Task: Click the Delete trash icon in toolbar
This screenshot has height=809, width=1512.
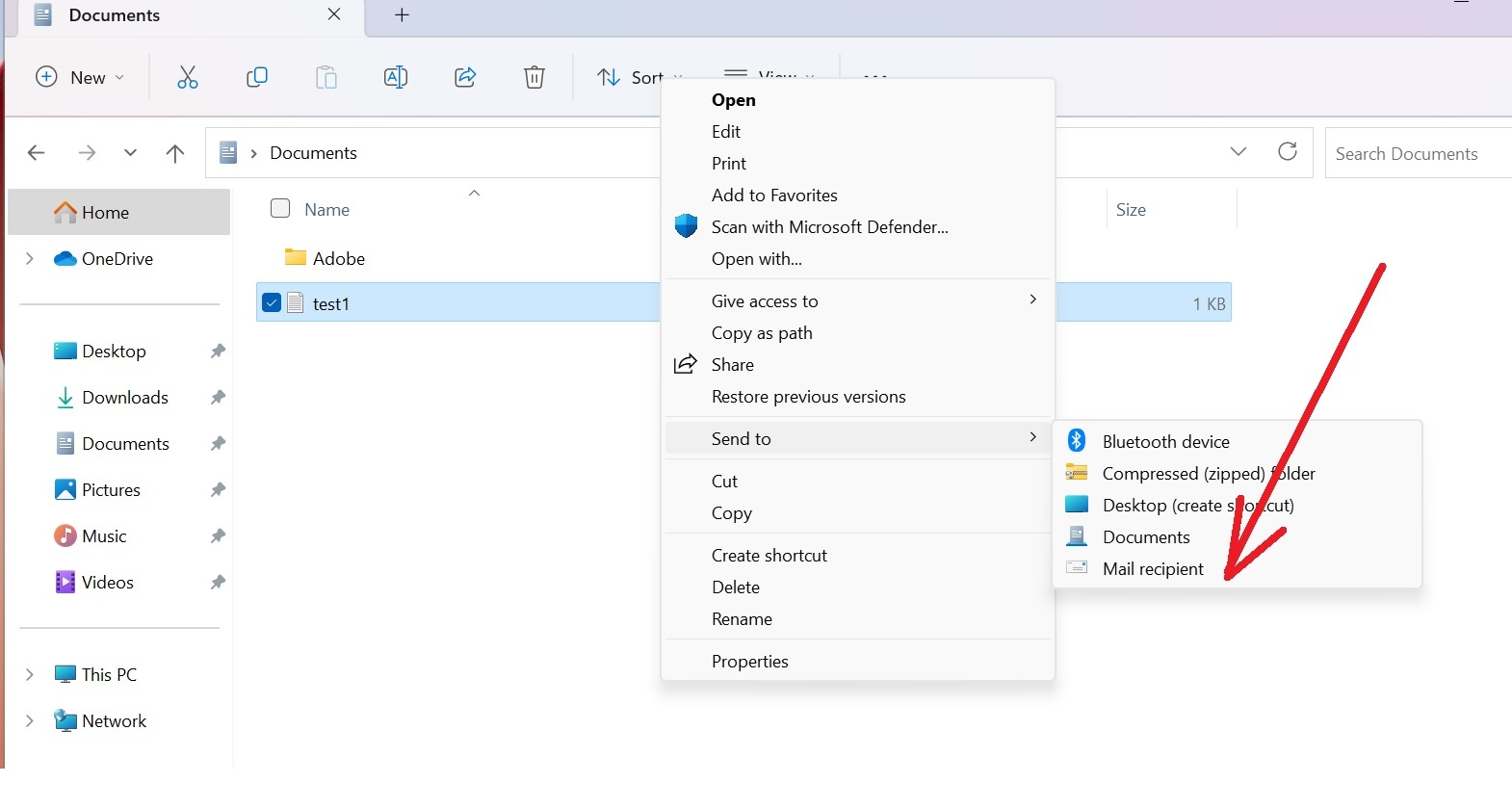Action: tap(534, 77)
